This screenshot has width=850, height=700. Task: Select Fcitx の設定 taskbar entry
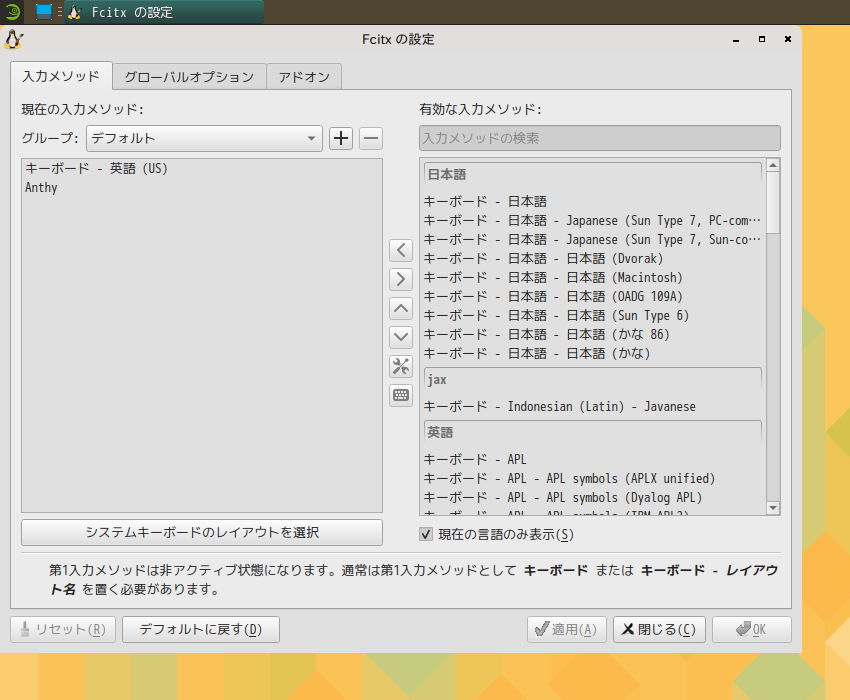164,12
